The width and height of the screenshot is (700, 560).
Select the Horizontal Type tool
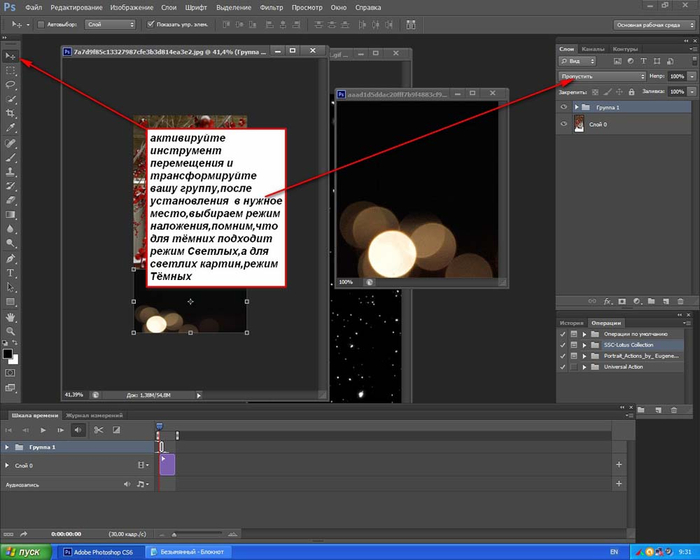(x=10, y=273)
